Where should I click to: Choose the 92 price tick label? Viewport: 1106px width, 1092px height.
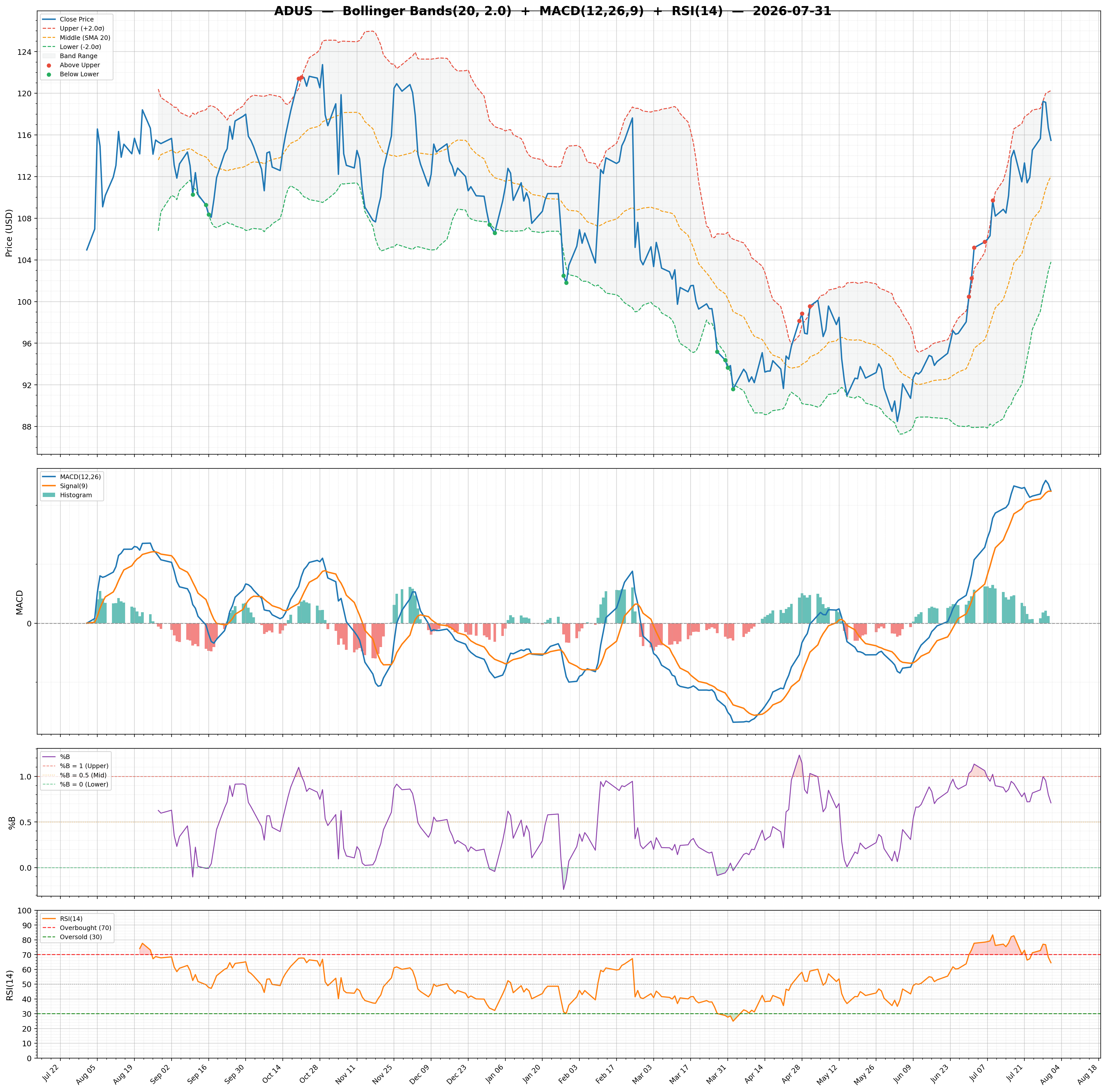click(27, 385)
